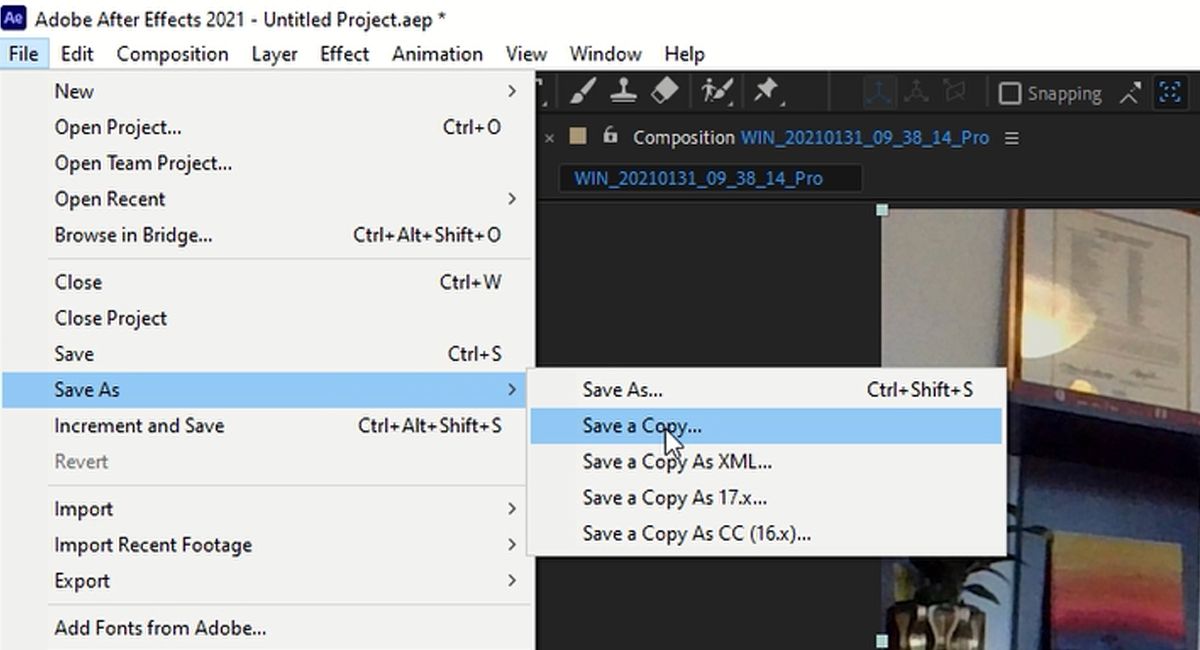This screenshot has height=650, width=1200.
Task: Click the WIN_20210131_09_38_14_Pro composition tab
Action: [x=709, y=178]
